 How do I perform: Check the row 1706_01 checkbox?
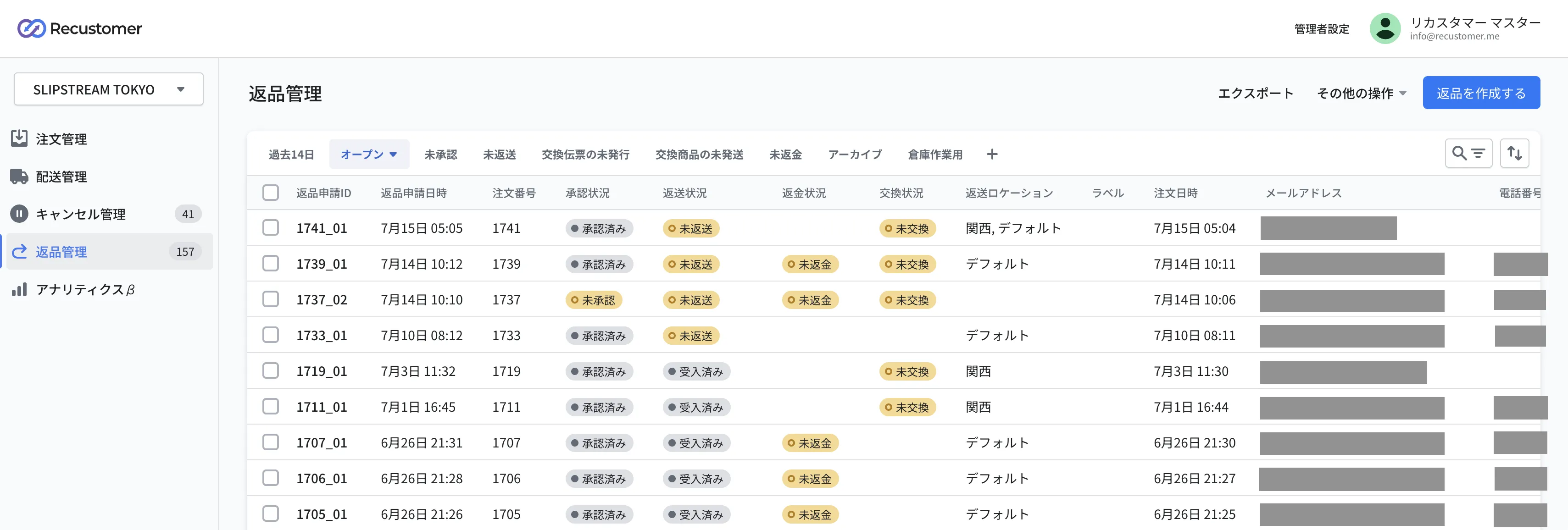[270, 478]
